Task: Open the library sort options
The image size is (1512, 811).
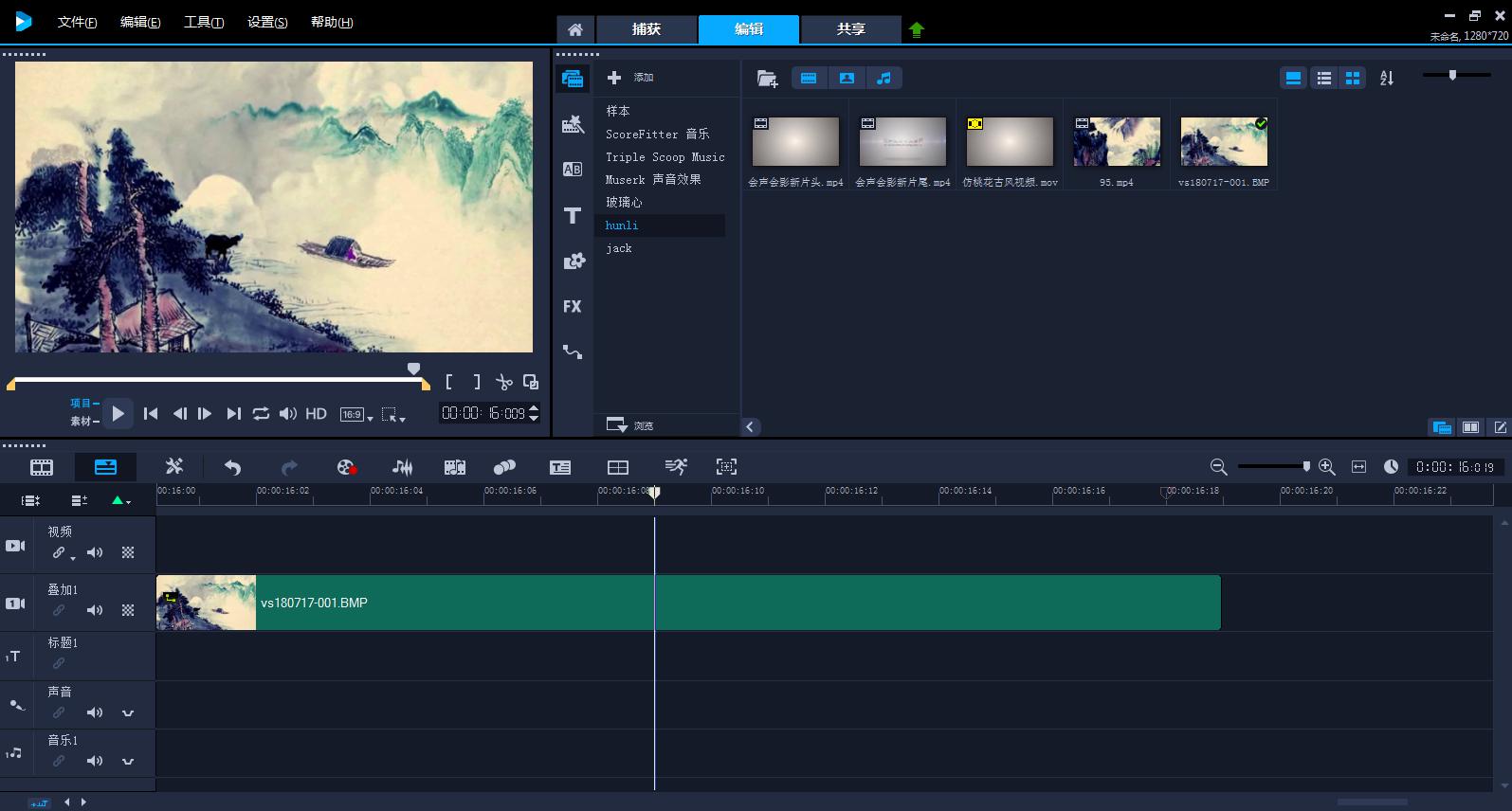Action: 1387,79
